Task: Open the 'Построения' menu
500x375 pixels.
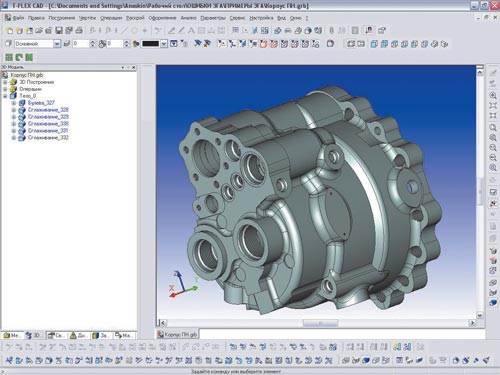Action: point(62,18)
